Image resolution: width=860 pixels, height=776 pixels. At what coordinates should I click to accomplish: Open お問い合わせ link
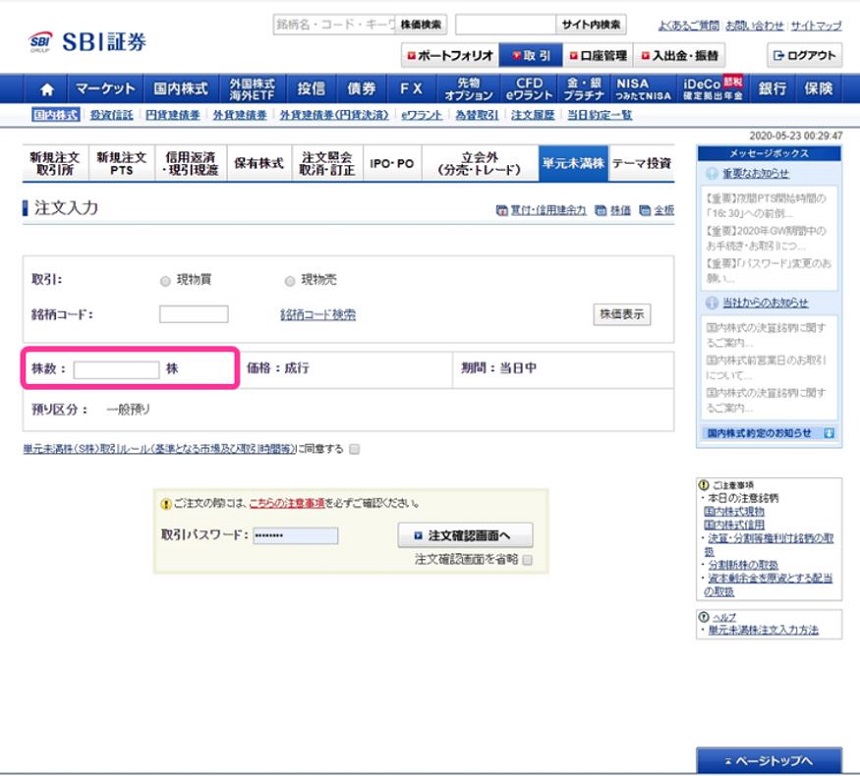pyautogui.click(x=755, y=25)
